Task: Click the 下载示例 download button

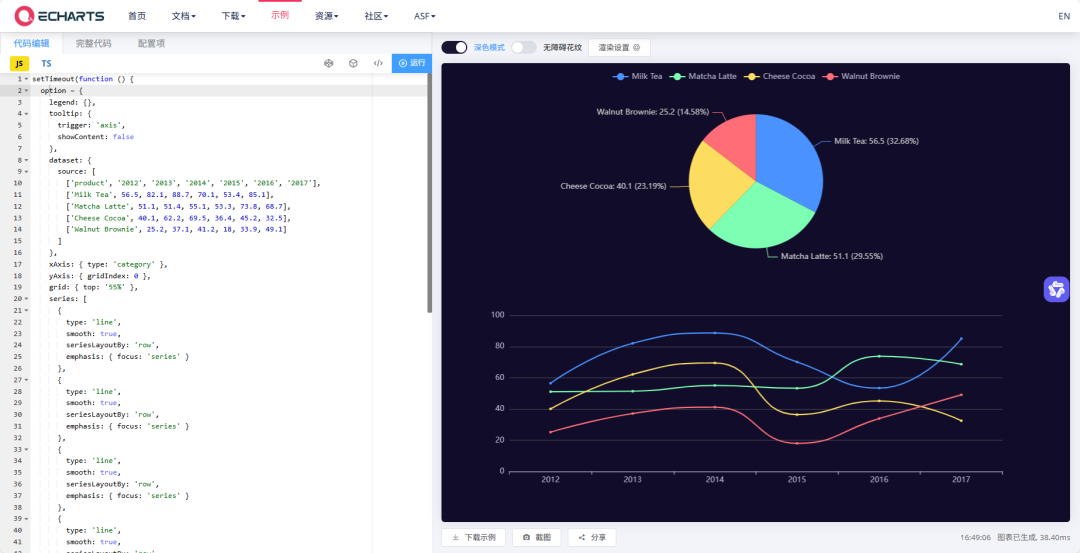Action: pyautogui.click(x=473, y=537)
